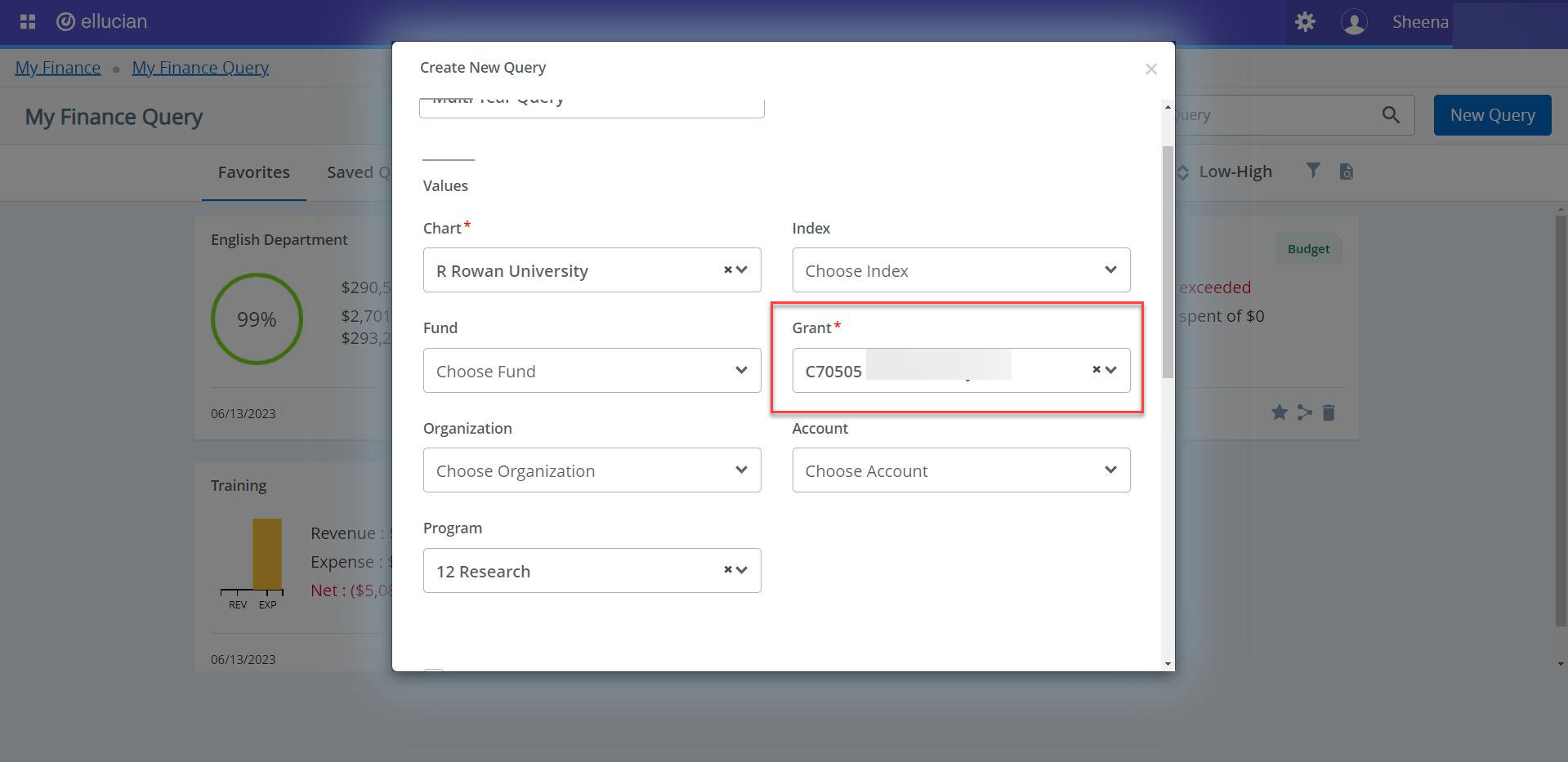Click the Training card 06/13/2023 date
This screenshot has width=1568, height=762.
243,659
